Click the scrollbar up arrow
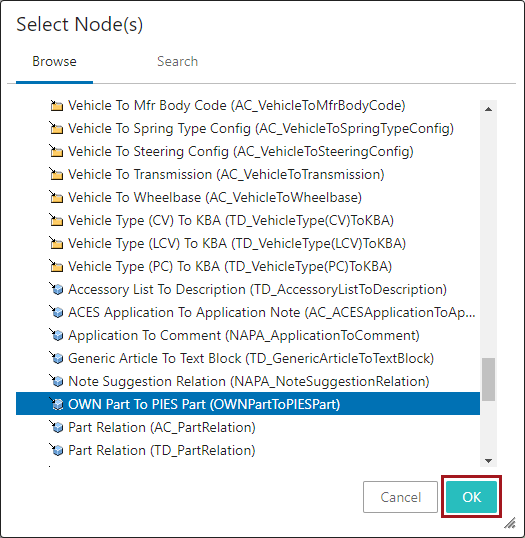 [x=489, y=109]
